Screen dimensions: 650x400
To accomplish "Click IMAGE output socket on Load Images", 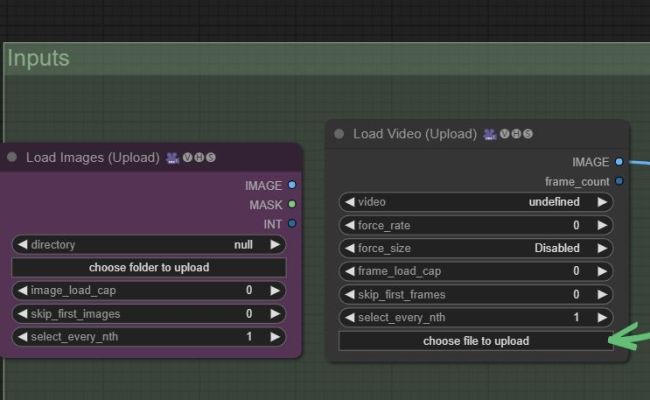I will (x=292, y=185).
